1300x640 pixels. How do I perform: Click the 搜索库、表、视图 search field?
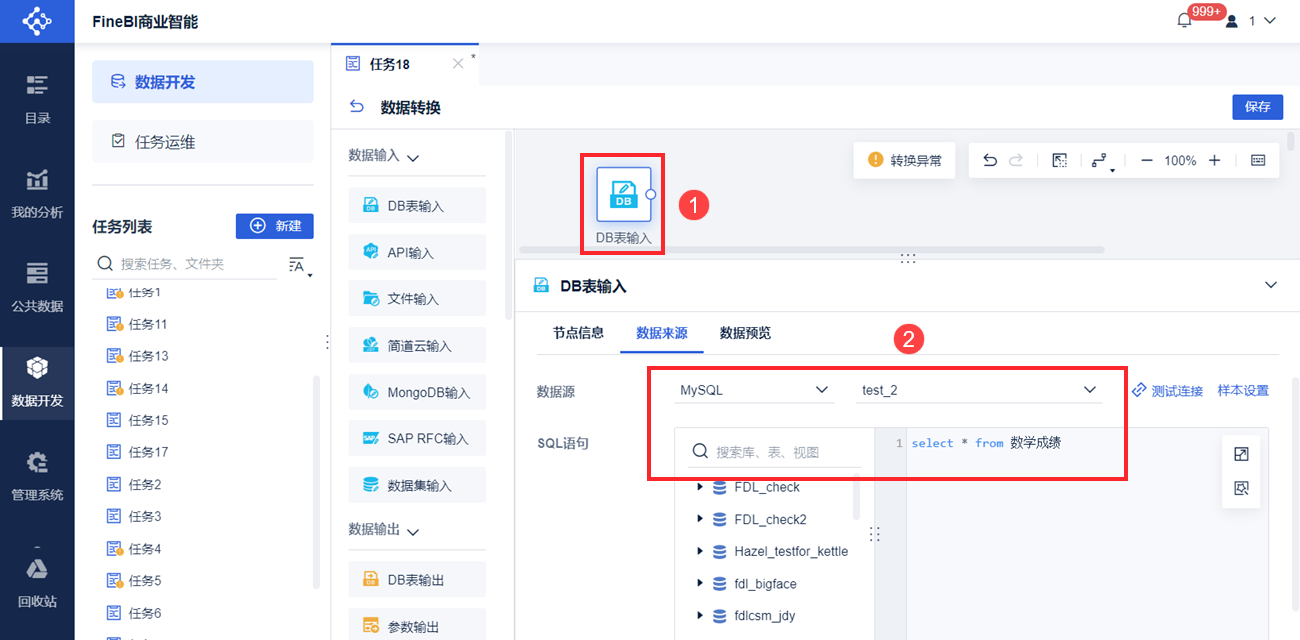click(774, 452)
